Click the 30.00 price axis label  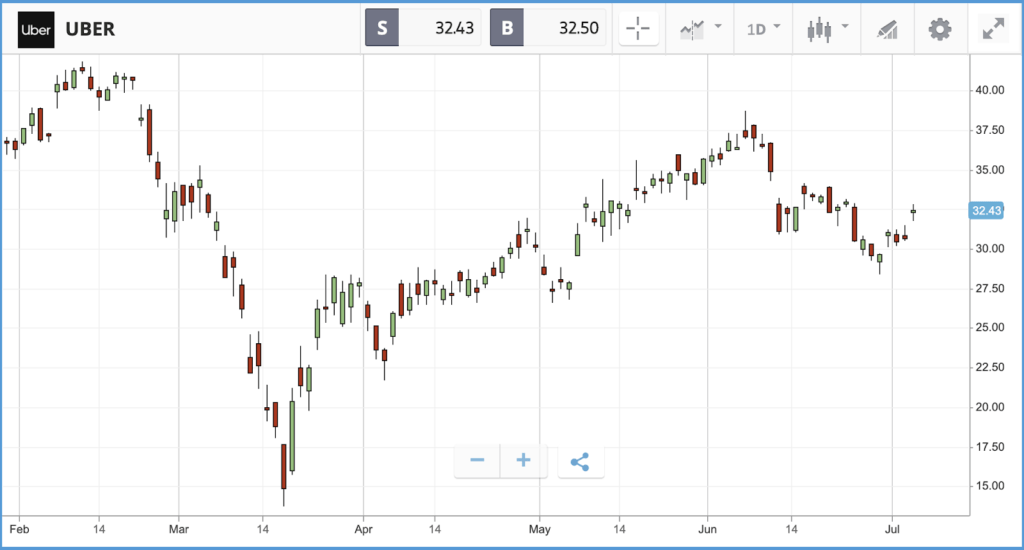click(989, 248)
